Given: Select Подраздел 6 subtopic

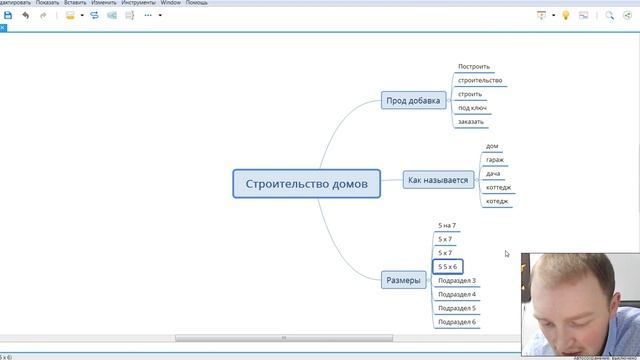Looking at the screenshot, I should [x=457, y=322].
